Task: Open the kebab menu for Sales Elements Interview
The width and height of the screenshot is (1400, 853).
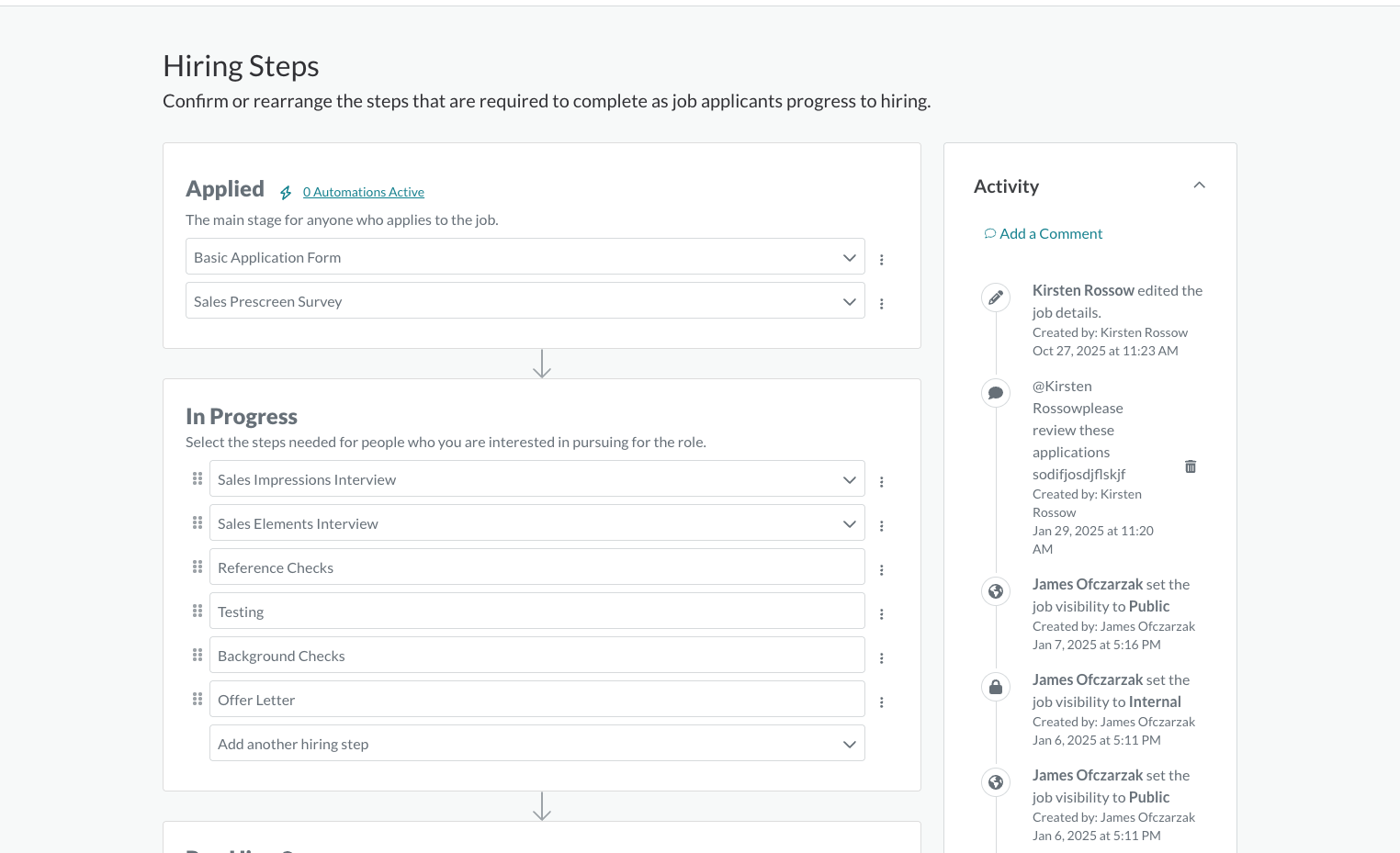Action: tap(882, 526)
